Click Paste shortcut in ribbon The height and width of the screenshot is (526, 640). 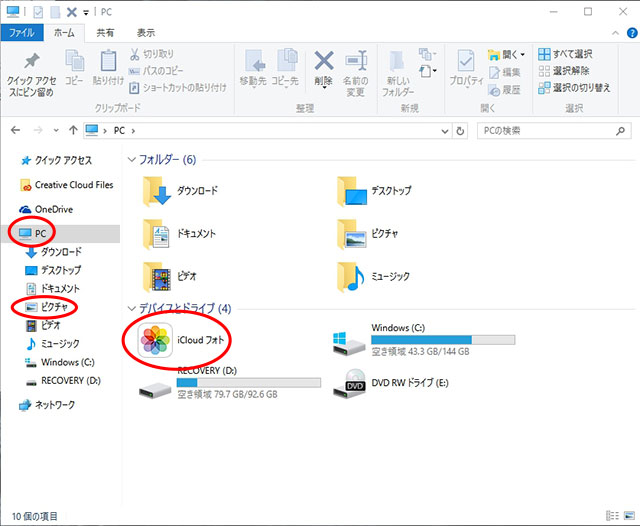pyautogui.click(x=178, y=87)
